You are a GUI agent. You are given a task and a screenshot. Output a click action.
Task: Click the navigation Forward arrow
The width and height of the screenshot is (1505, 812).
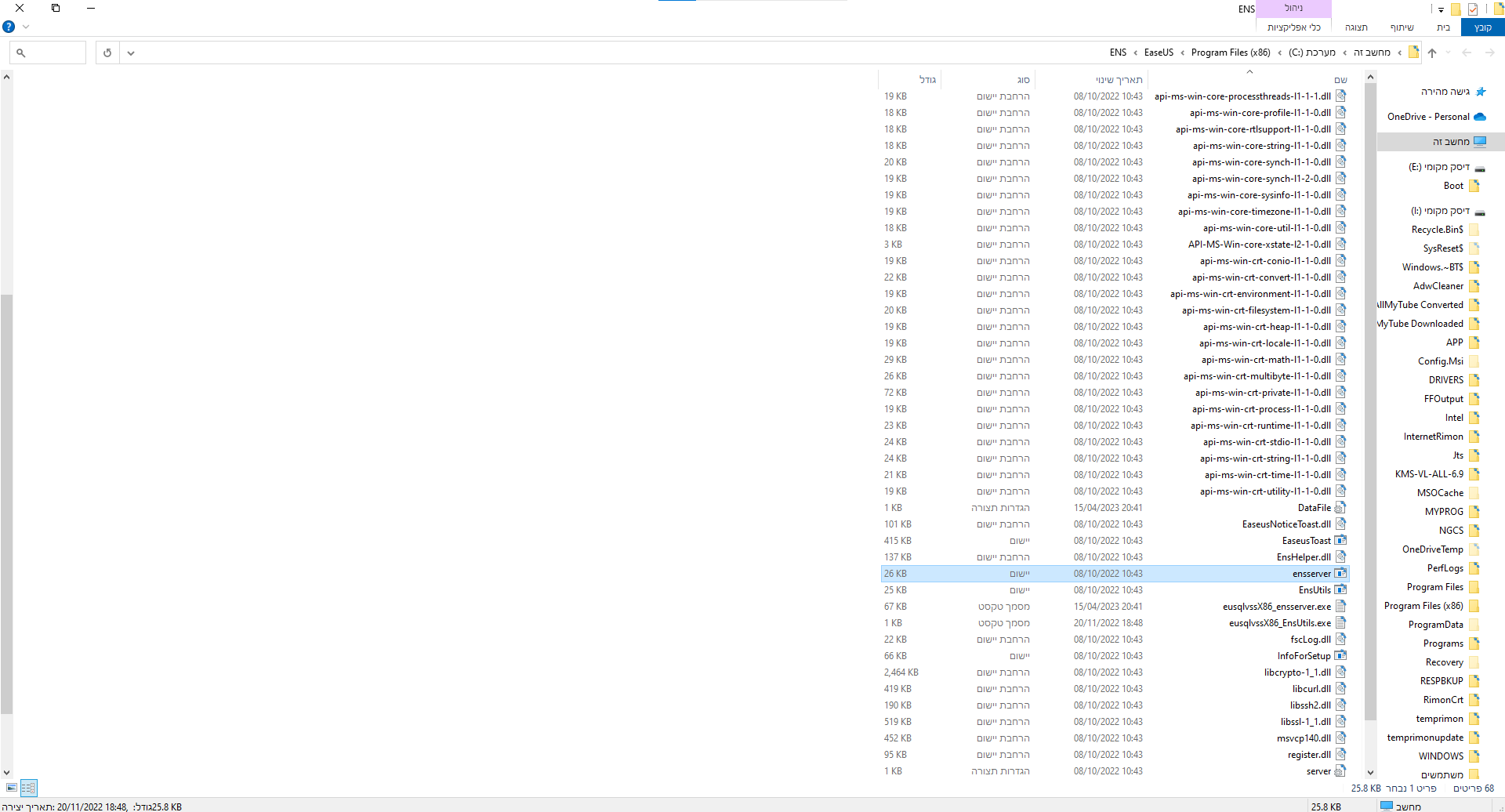(x=1467, y=53)
